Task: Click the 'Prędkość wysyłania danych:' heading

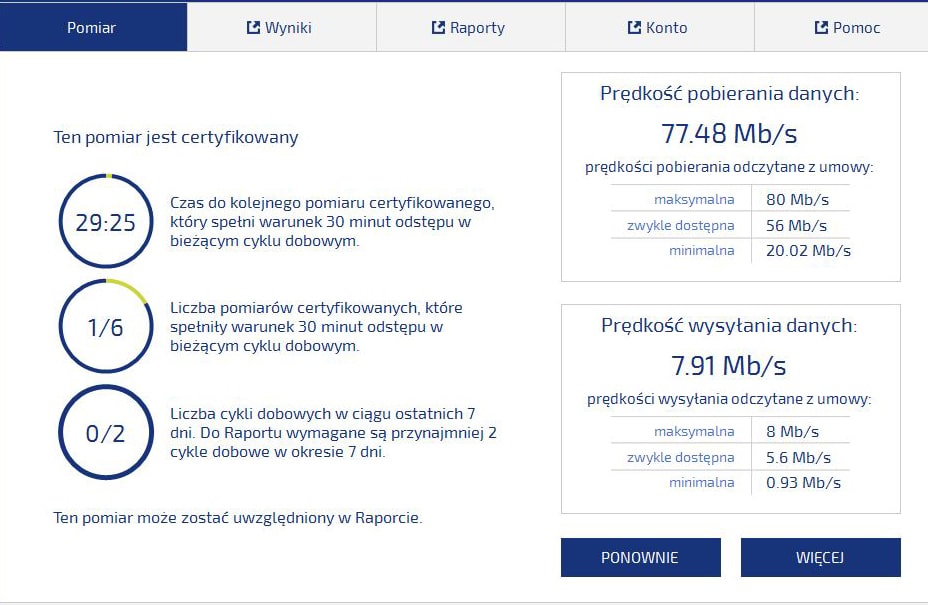Action: click(729, 326)
